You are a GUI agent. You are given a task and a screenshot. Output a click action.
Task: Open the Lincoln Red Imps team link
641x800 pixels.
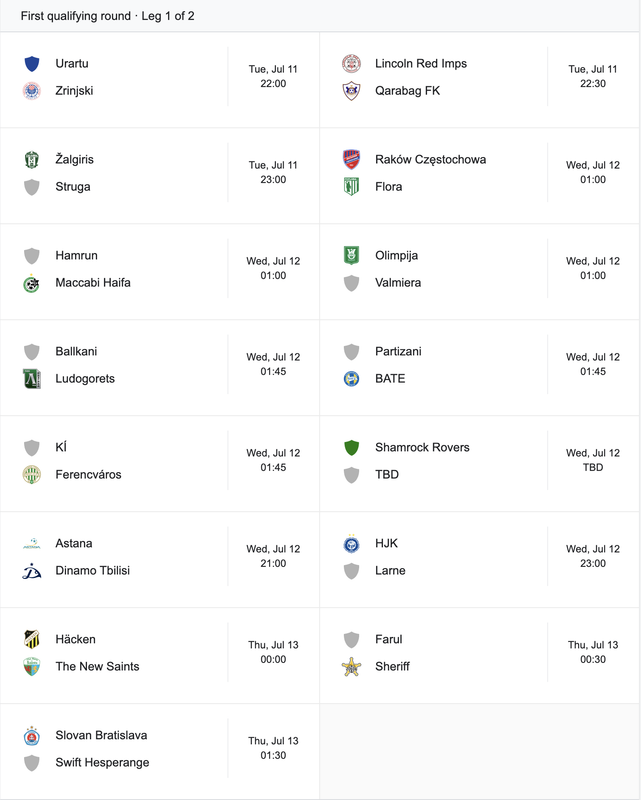coord(421,63)
